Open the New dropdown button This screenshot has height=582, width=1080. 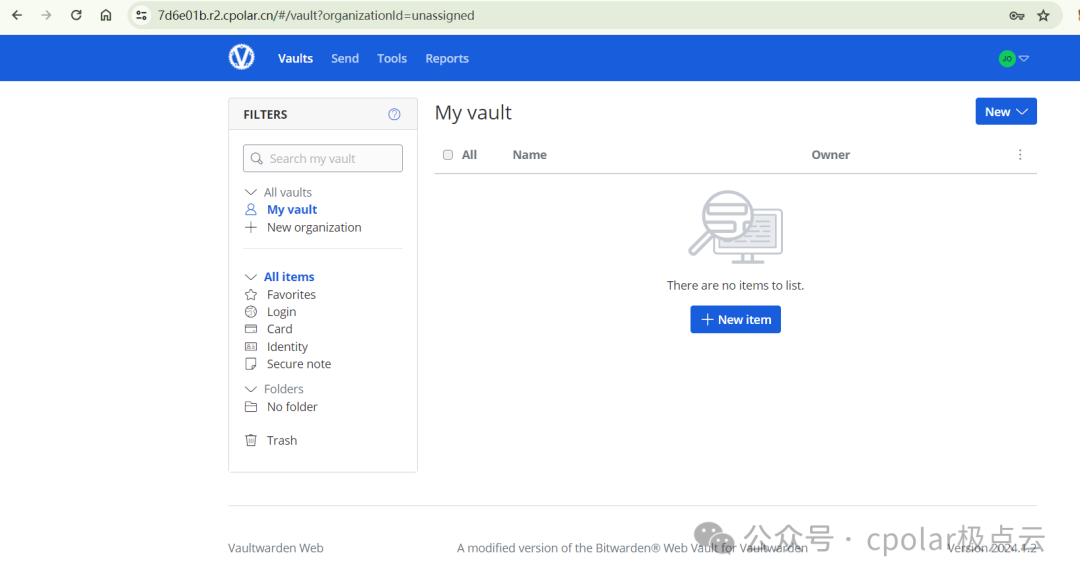1005,112
